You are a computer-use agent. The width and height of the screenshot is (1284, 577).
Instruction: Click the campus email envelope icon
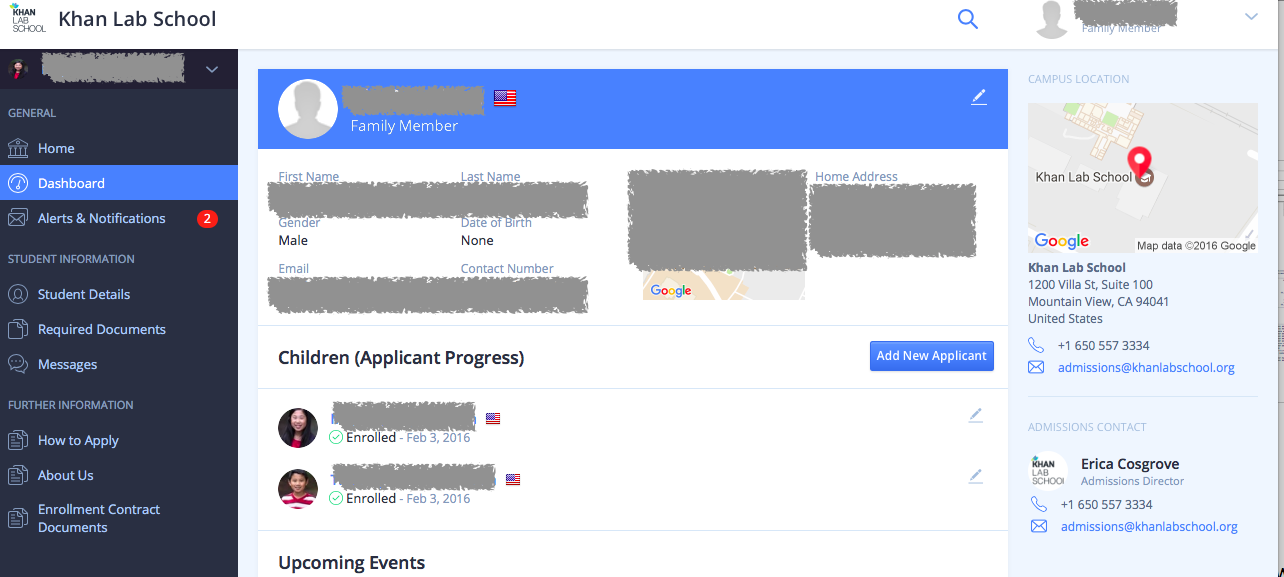tap(1036, 367)
